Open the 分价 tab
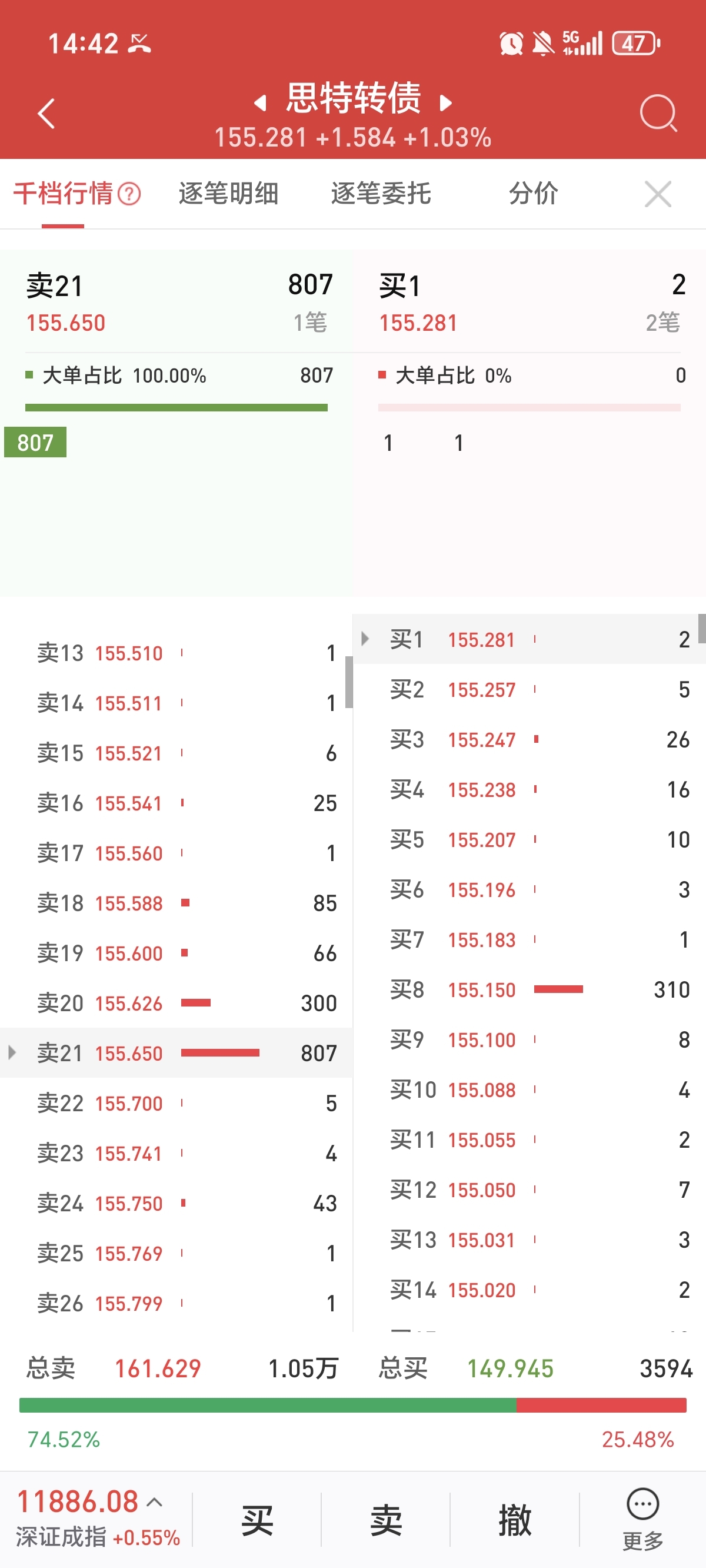 pyautogui.click(x=534, y=194)
